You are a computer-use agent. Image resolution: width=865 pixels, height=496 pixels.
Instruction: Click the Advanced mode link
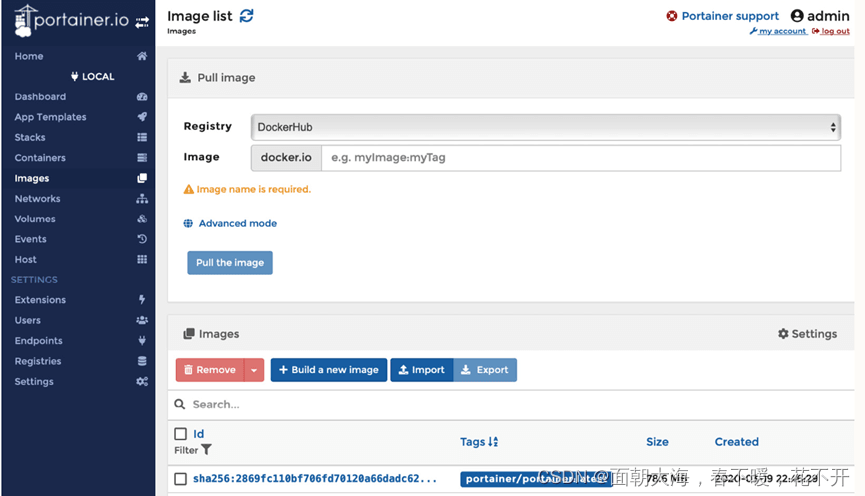[x=237, y=224]
